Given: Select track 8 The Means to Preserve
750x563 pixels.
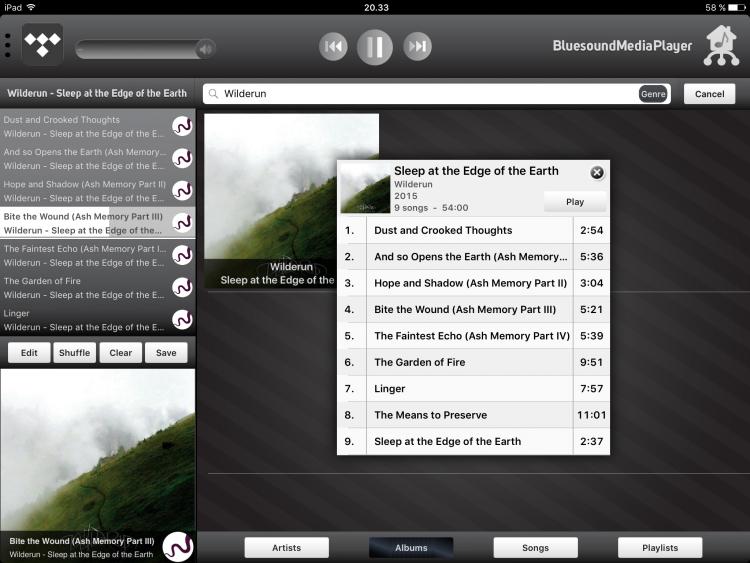Looking at the screenshot, I should [x=473, y=415].
